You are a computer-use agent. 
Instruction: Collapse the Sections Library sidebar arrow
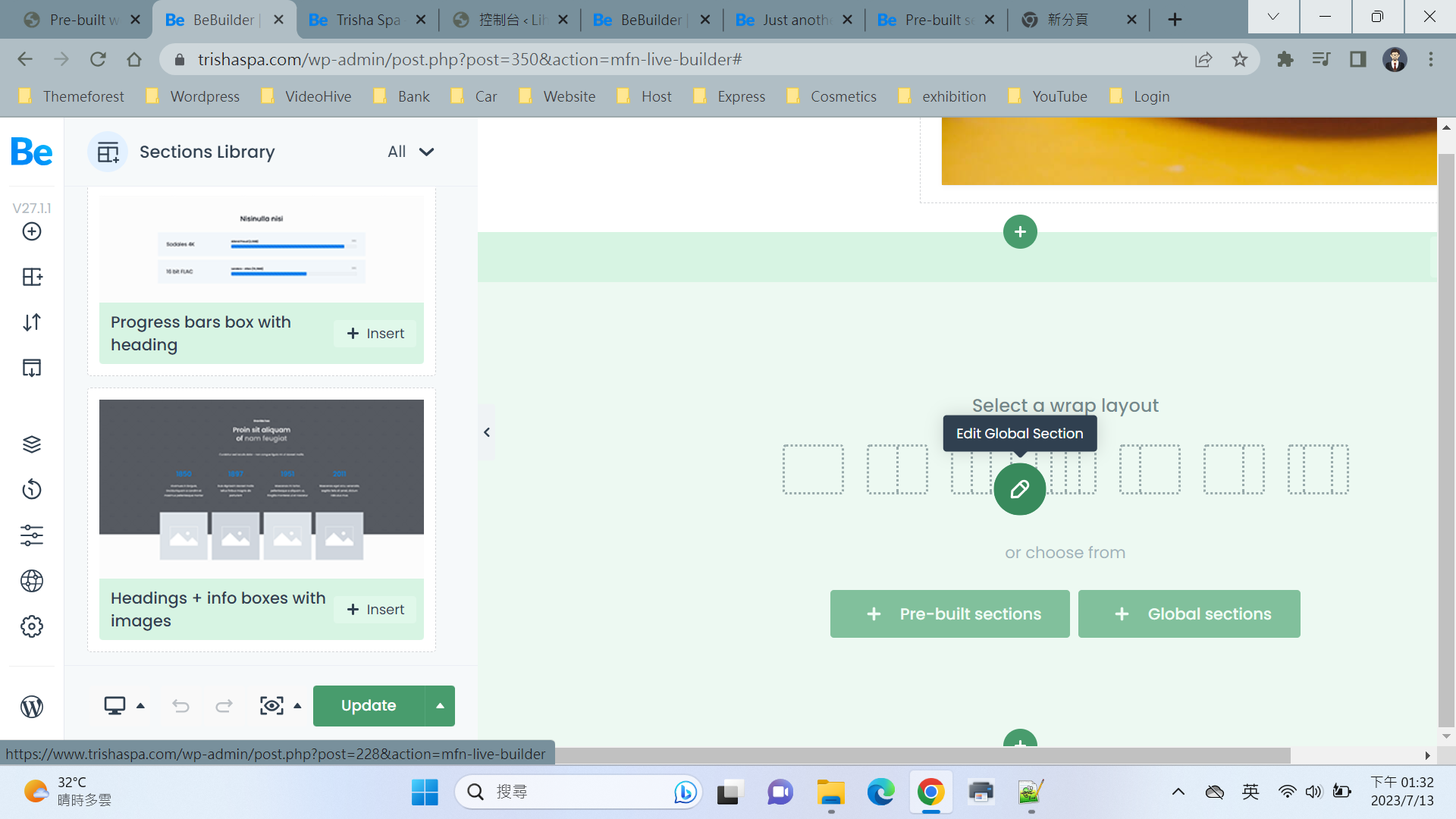[x=487, y=432]
